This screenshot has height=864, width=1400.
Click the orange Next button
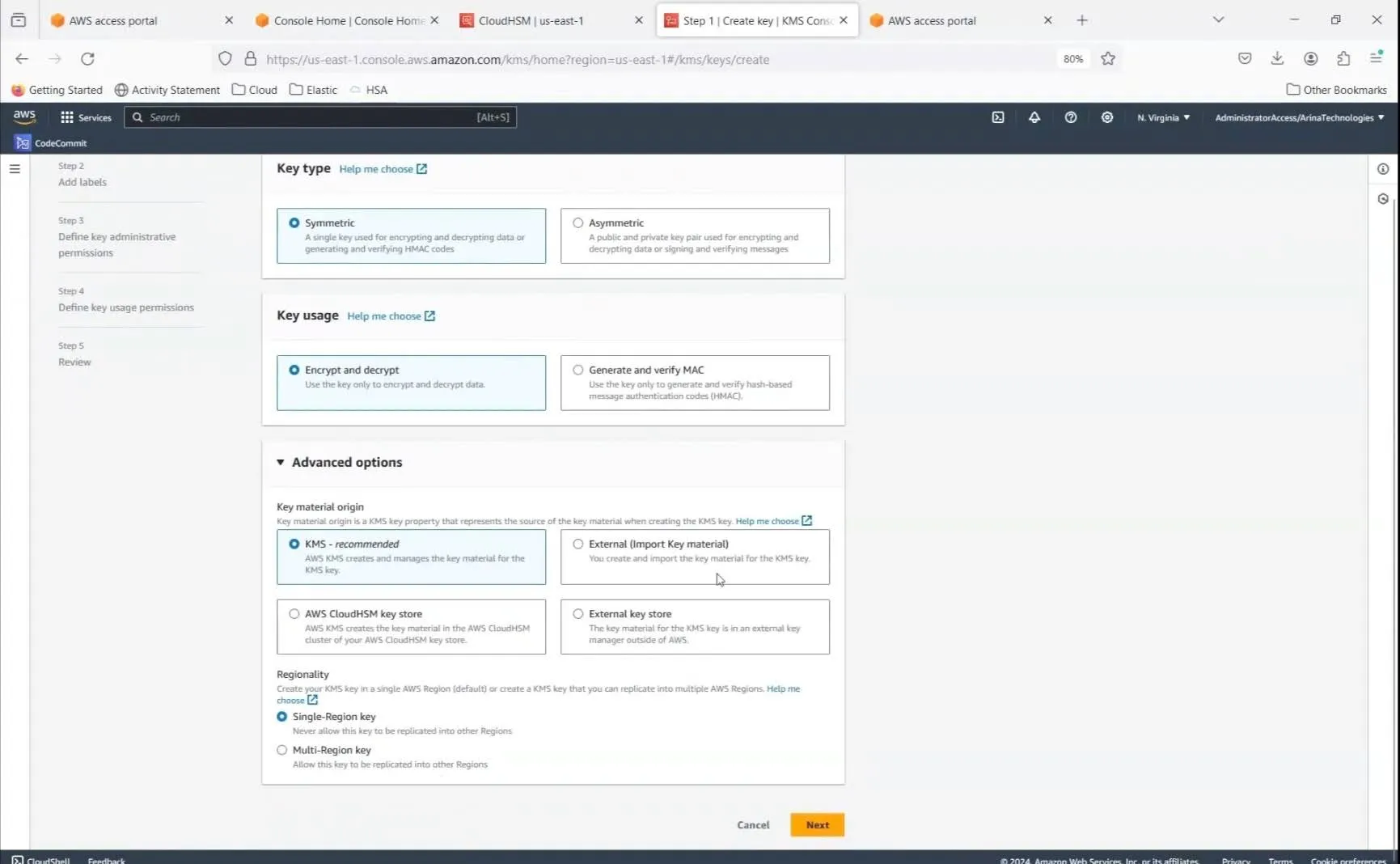click(817, 825)
